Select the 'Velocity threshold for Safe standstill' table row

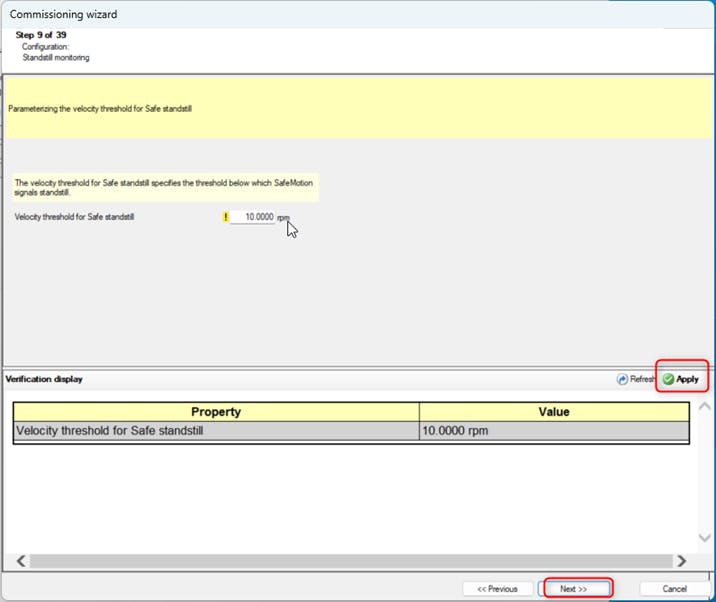(x=216, y=431)
